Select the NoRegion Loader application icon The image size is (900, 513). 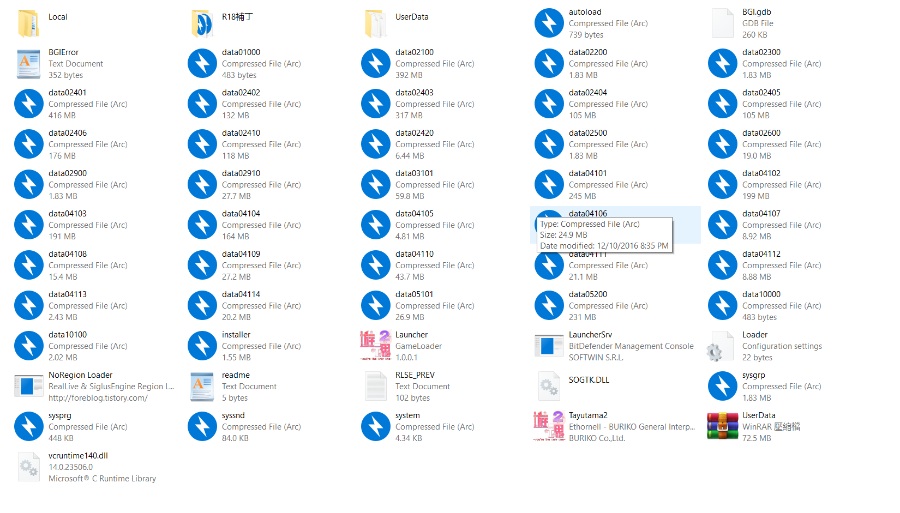29,386
